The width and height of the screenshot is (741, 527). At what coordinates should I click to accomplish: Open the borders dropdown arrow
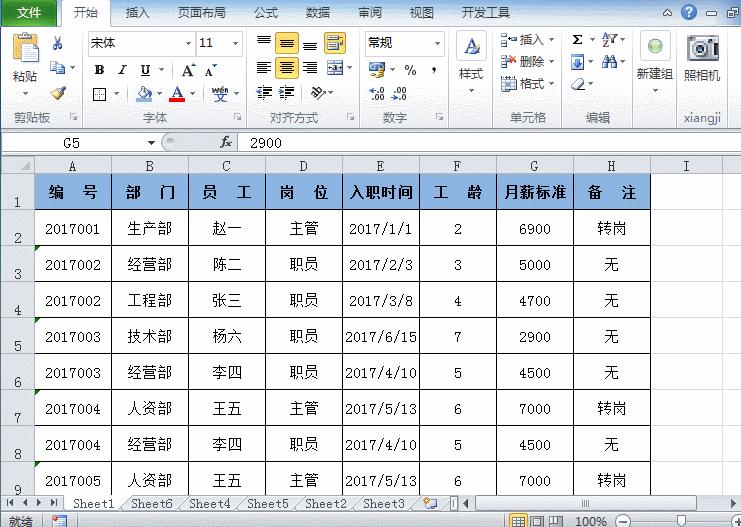tap(116, 94)
